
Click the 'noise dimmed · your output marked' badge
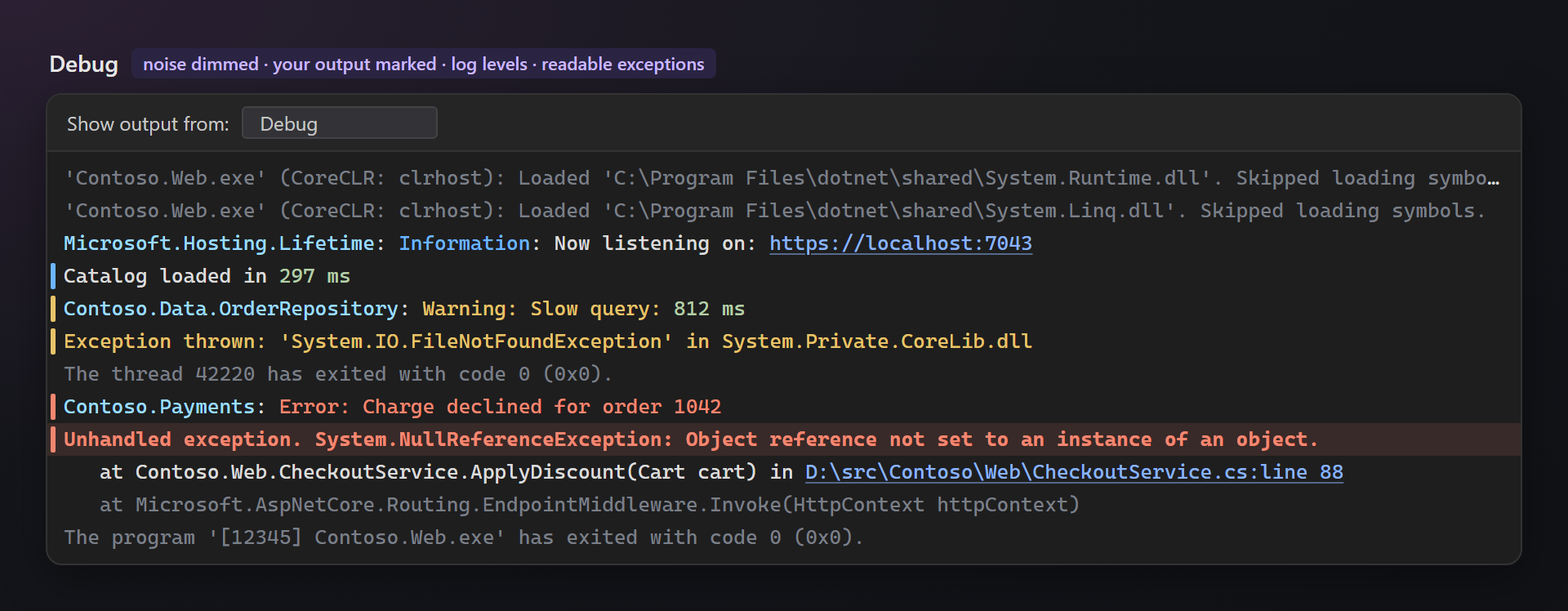[424, 64]
